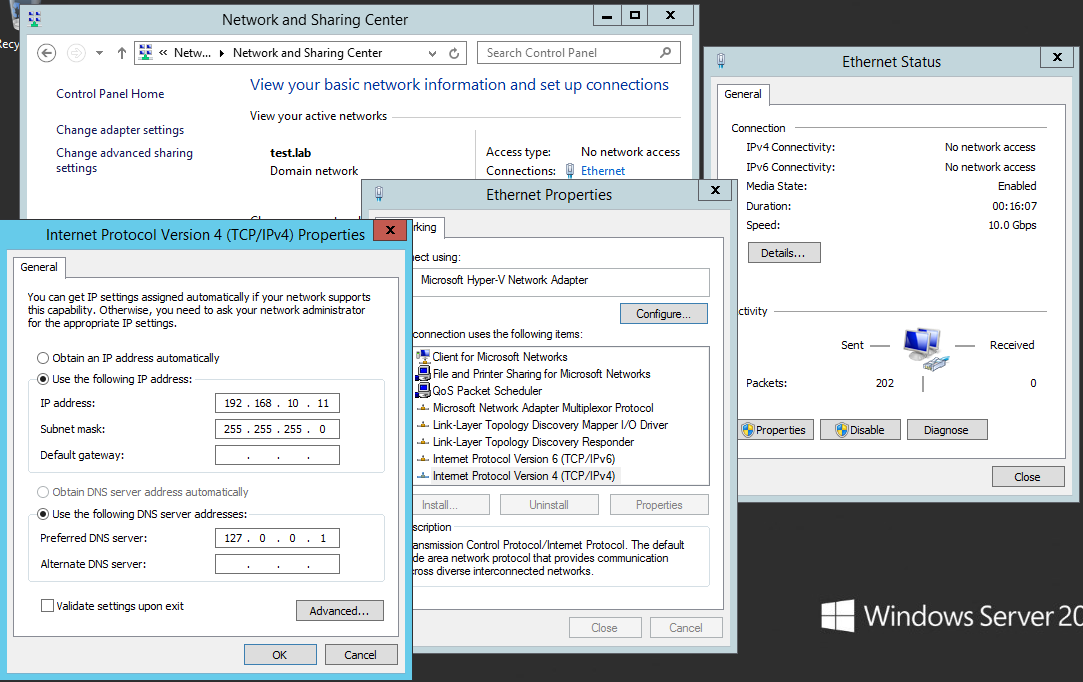Click Disable button in Ethernet Status
1083x682 pixels.
(861, 430)
